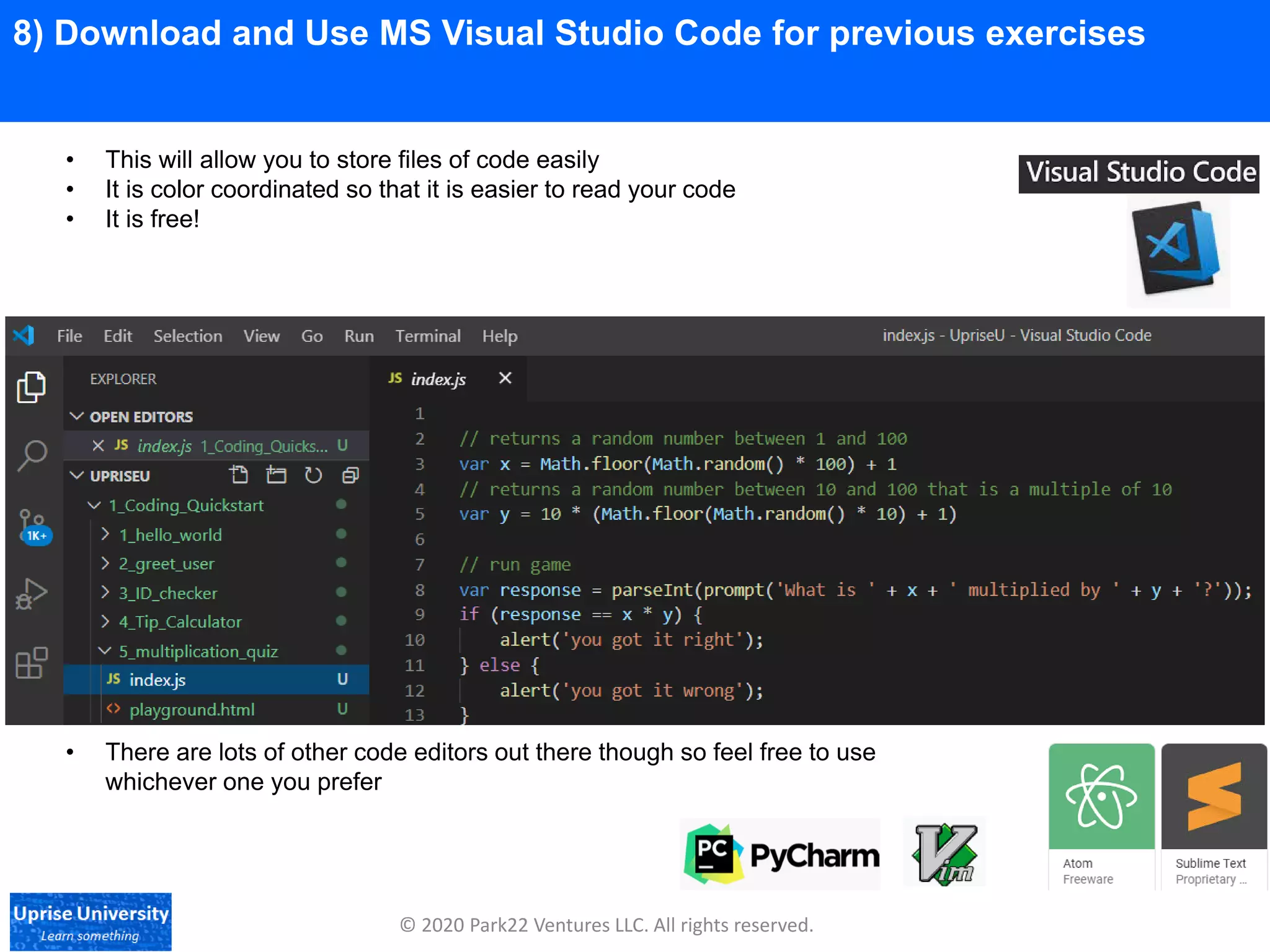The width and height of the screenshot is (1270, 952).
Task: Click the alert('you got it right') line
Action: pos(631,640)
